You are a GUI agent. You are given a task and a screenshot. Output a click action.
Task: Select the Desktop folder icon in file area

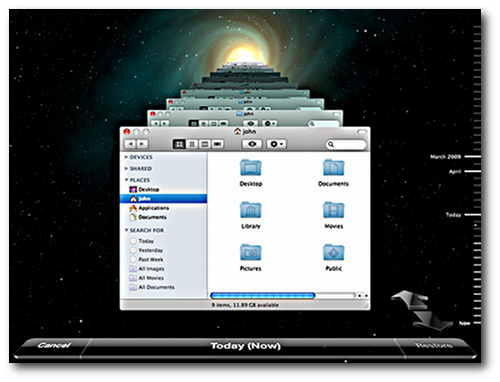click(x=251, y=168)
